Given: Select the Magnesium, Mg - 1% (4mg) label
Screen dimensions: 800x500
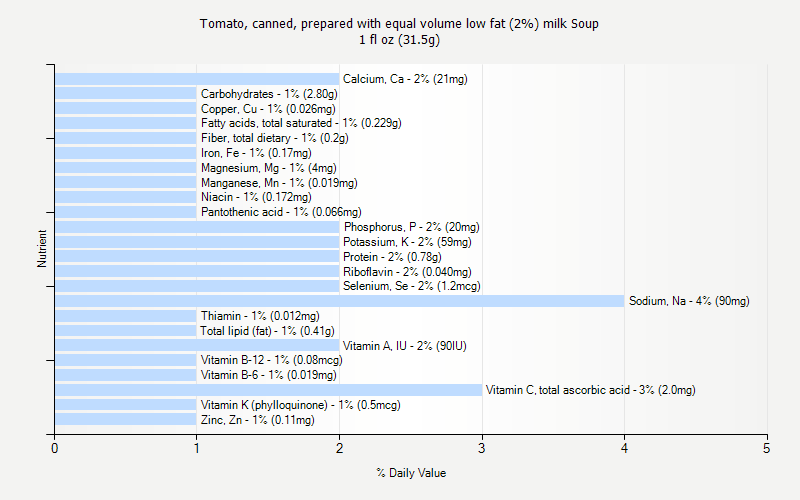Looking at the screenshot, I should 268,168.
